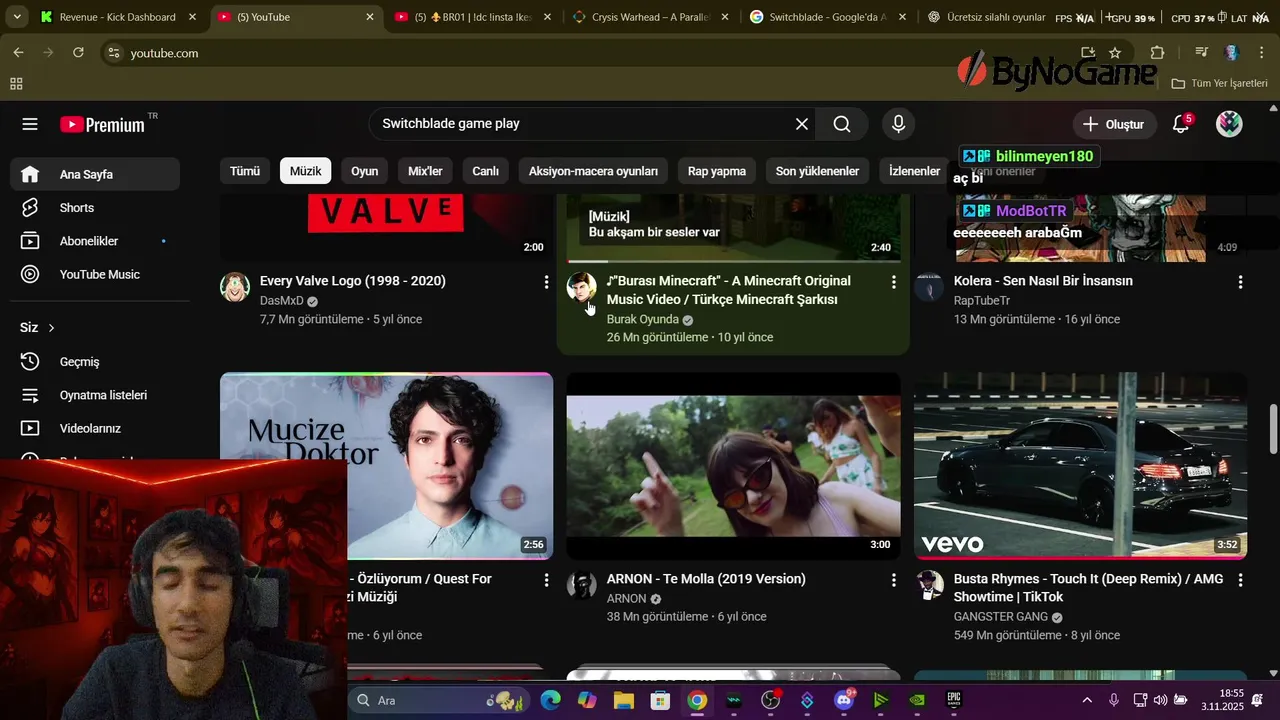Open YouTube notifications bell
1280x720 pixels.
pos(1181,124)
